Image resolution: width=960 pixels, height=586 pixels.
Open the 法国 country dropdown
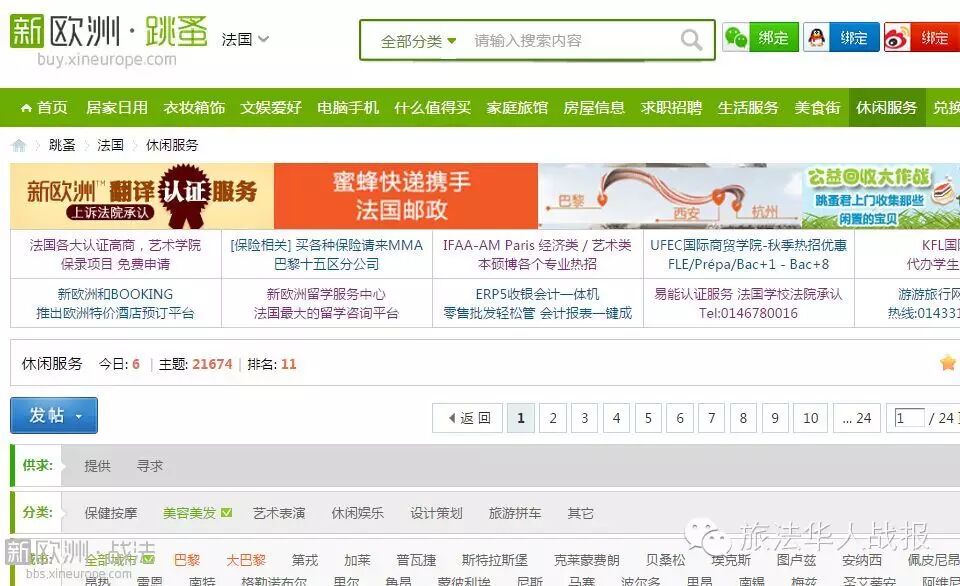point(245,39)
